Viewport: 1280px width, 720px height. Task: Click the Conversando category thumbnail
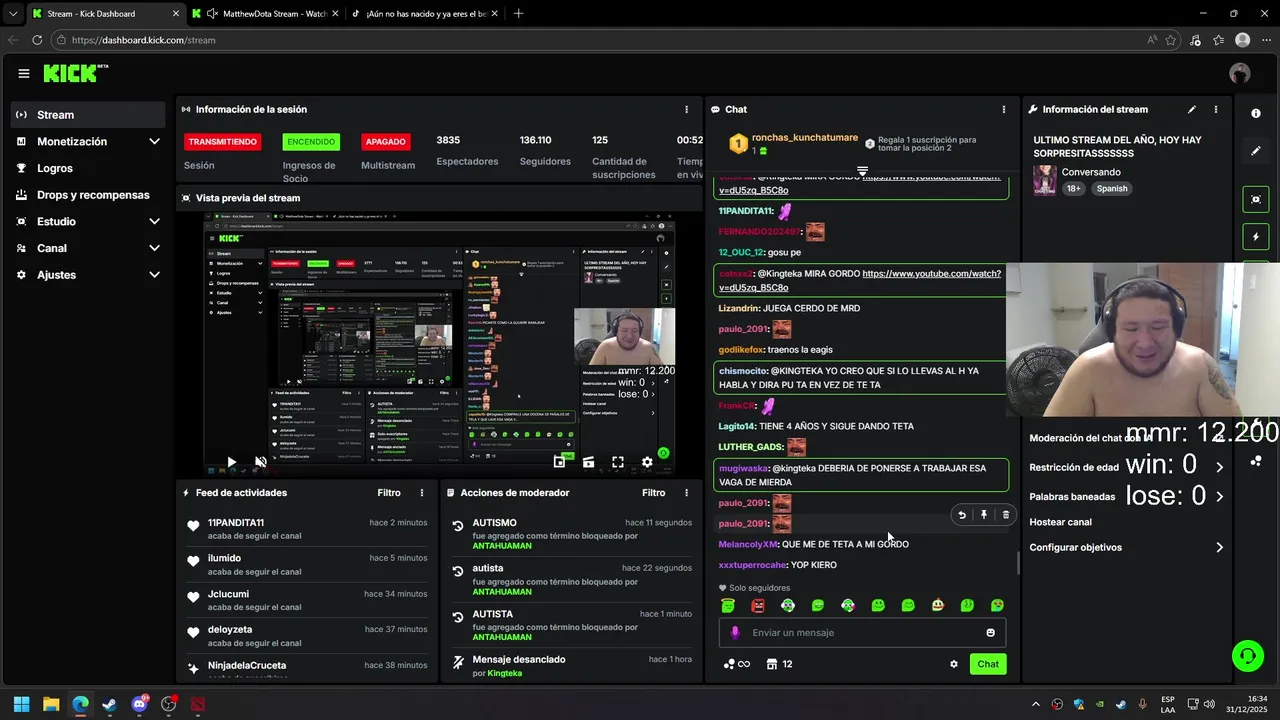[1045, 180]
